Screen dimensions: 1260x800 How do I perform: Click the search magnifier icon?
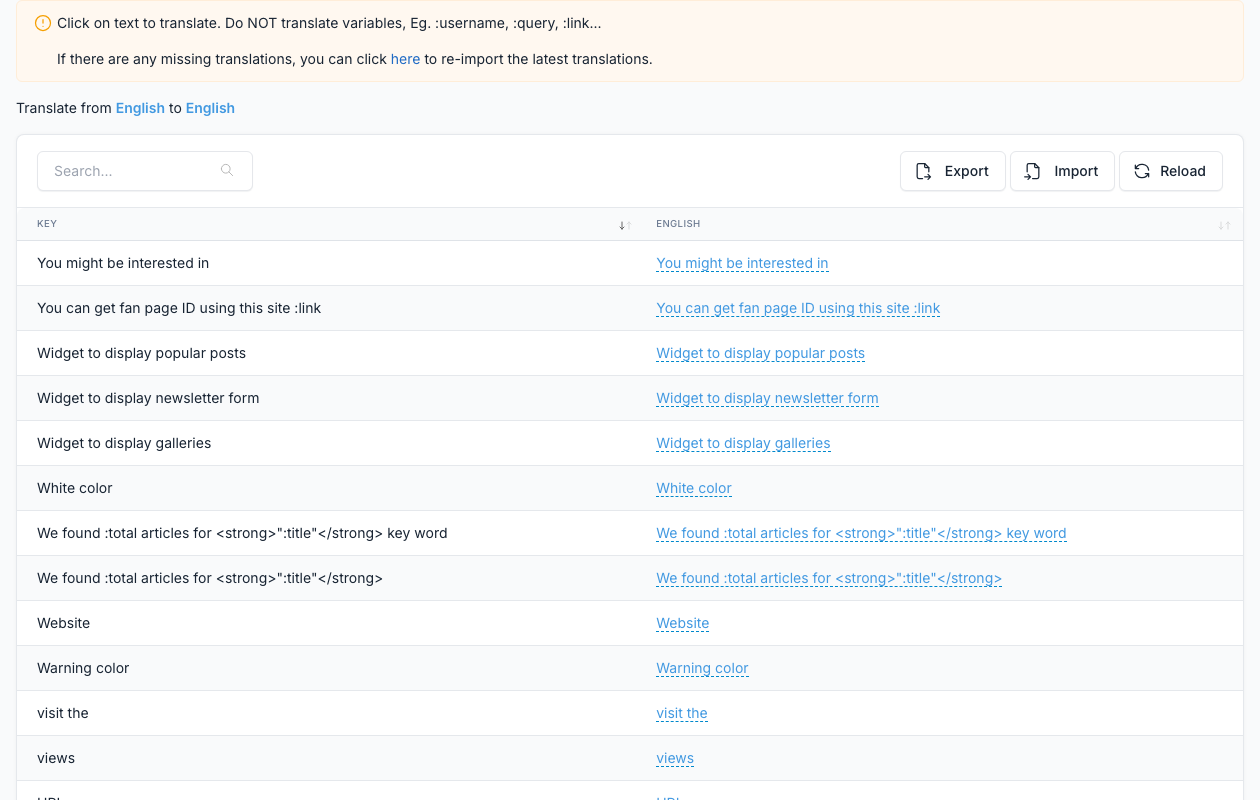227,170
